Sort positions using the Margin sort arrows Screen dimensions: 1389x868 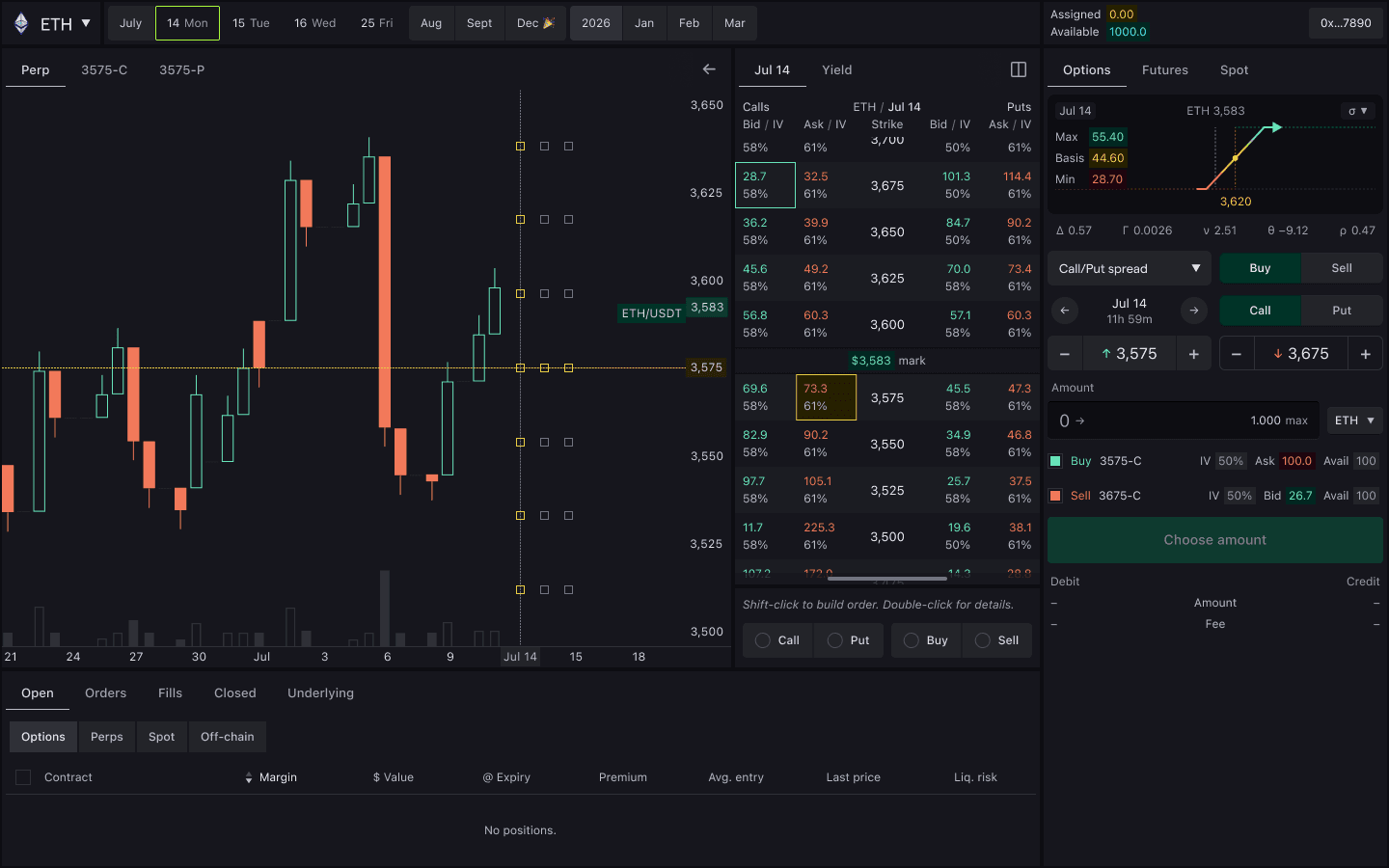click(249, 776)
